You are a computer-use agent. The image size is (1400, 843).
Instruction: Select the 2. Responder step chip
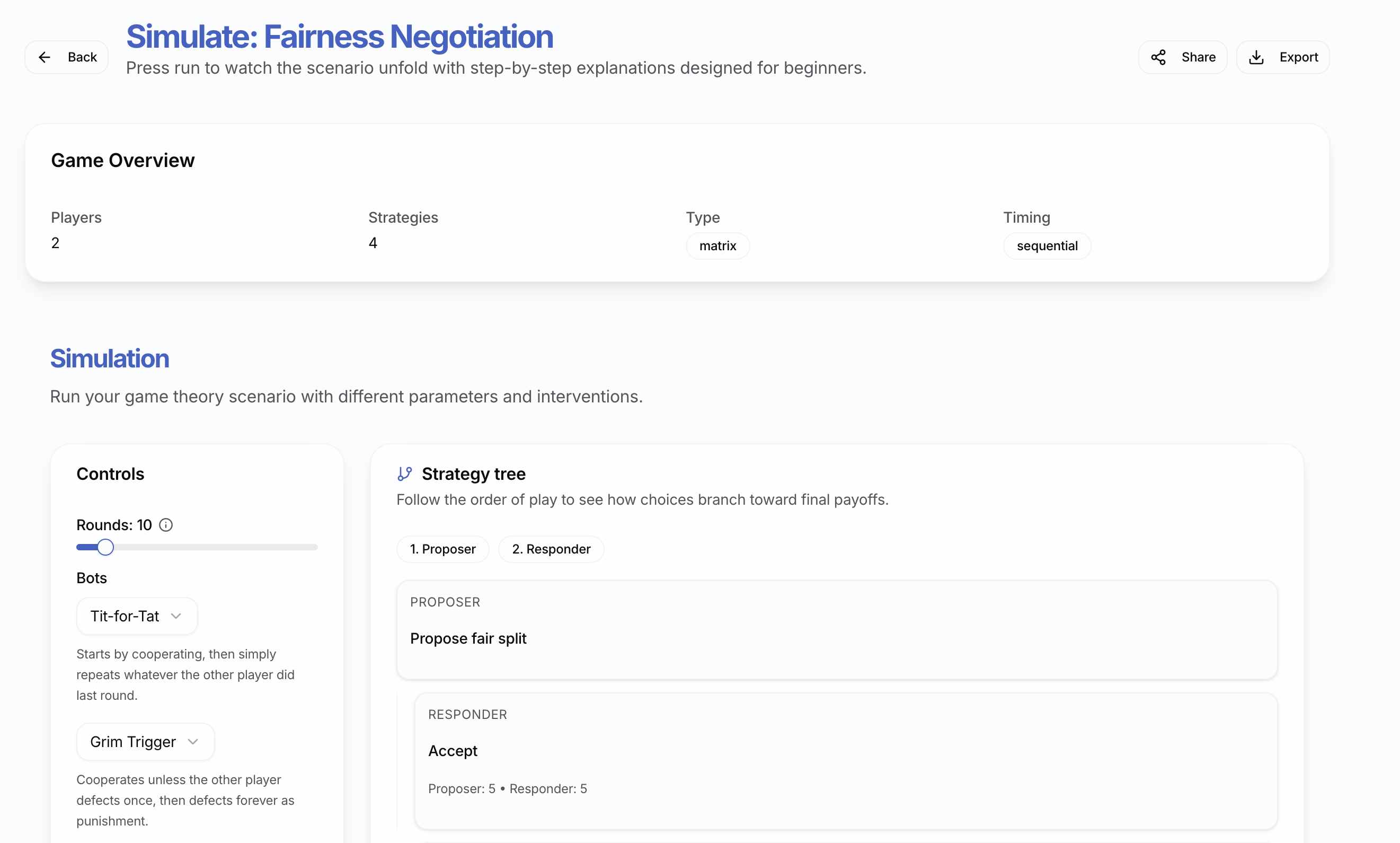tap(551, 549)
